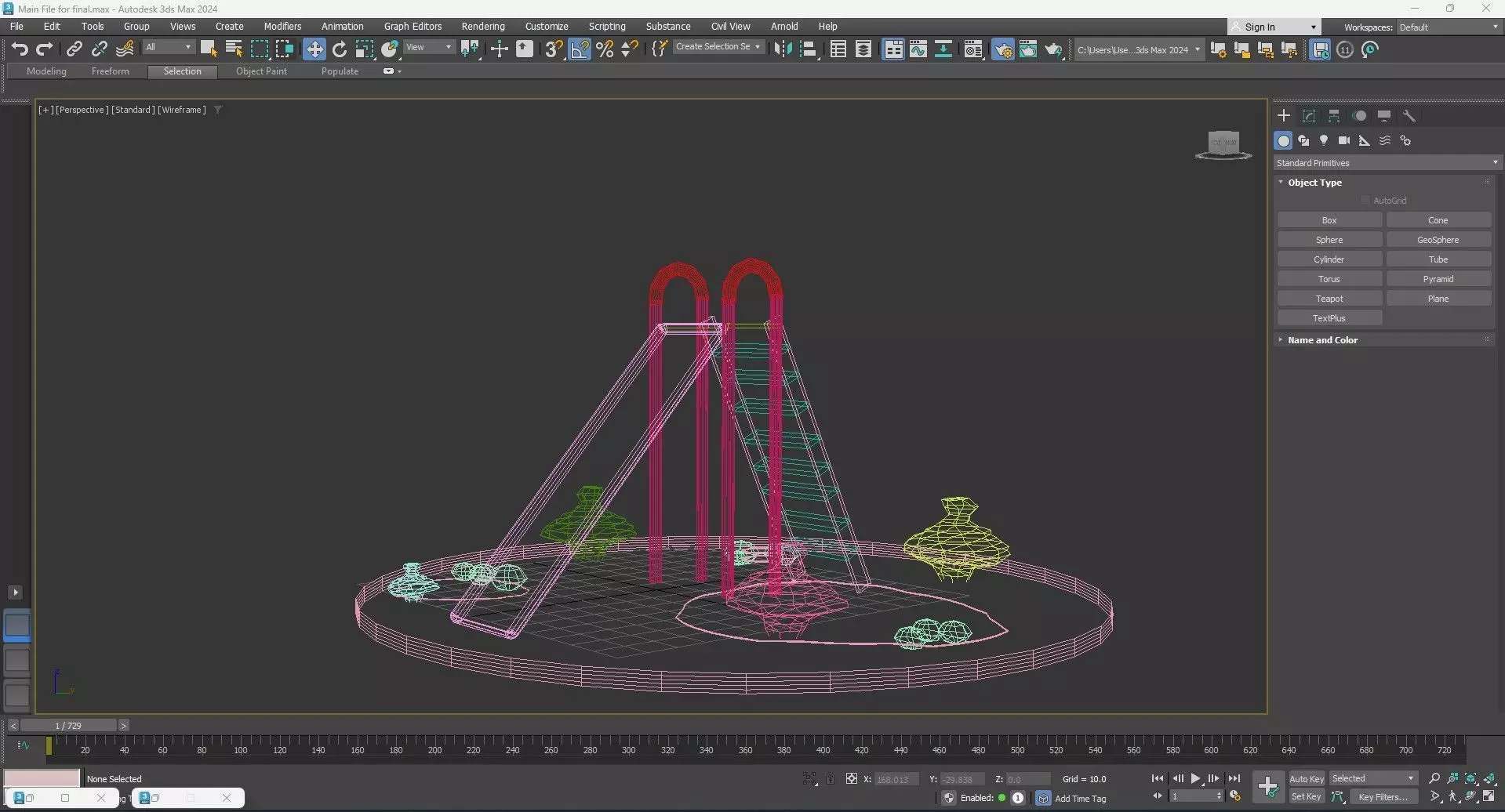This screenshot has height=812, width=1505.
Task: Open the Graph Editors menu
Action: pyautogui.click(x=413, y=27)
